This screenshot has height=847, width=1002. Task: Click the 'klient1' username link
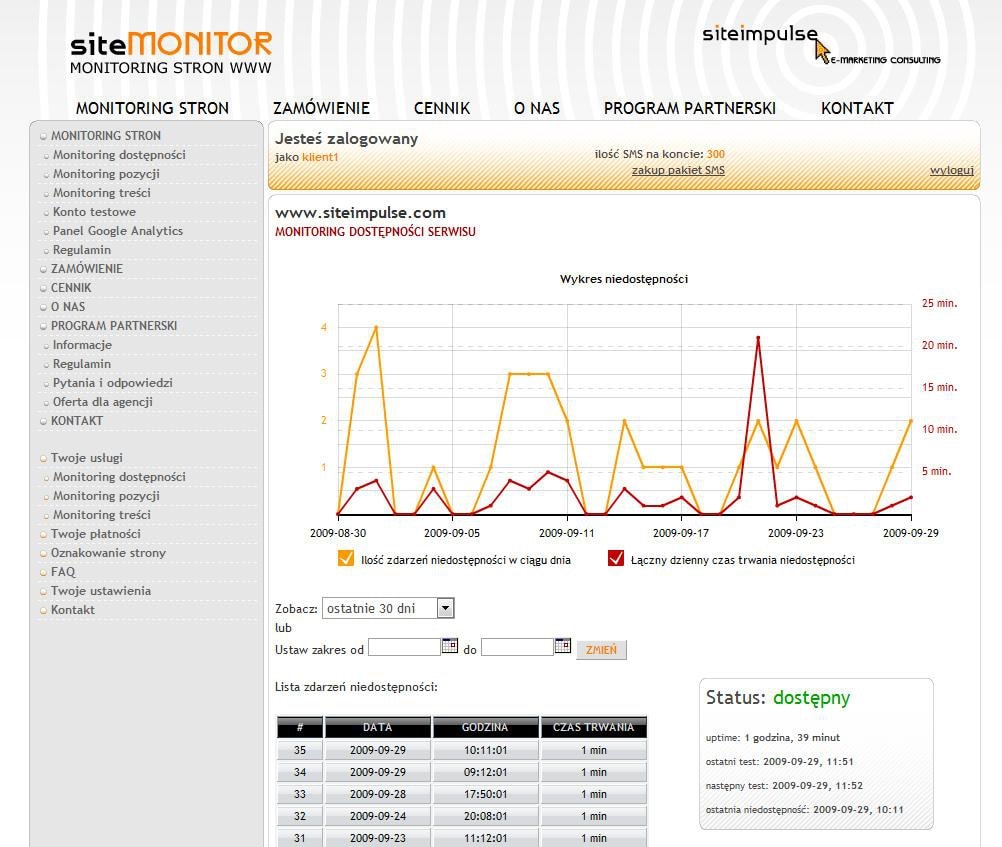320,157
